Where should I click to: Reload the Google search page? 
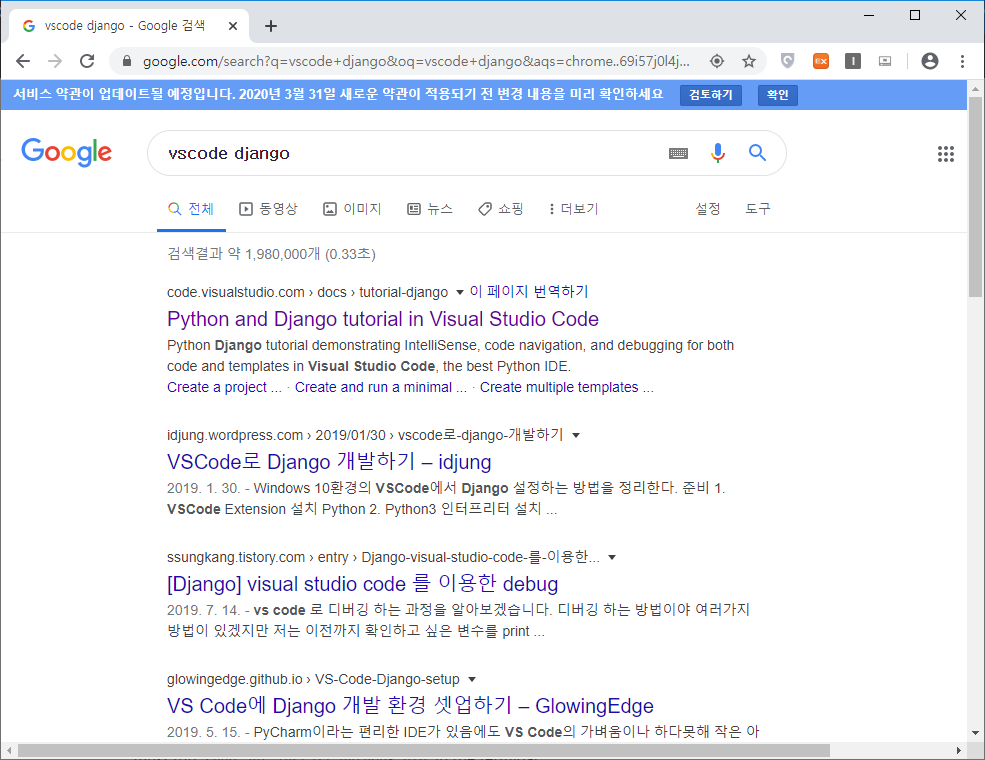87,61
